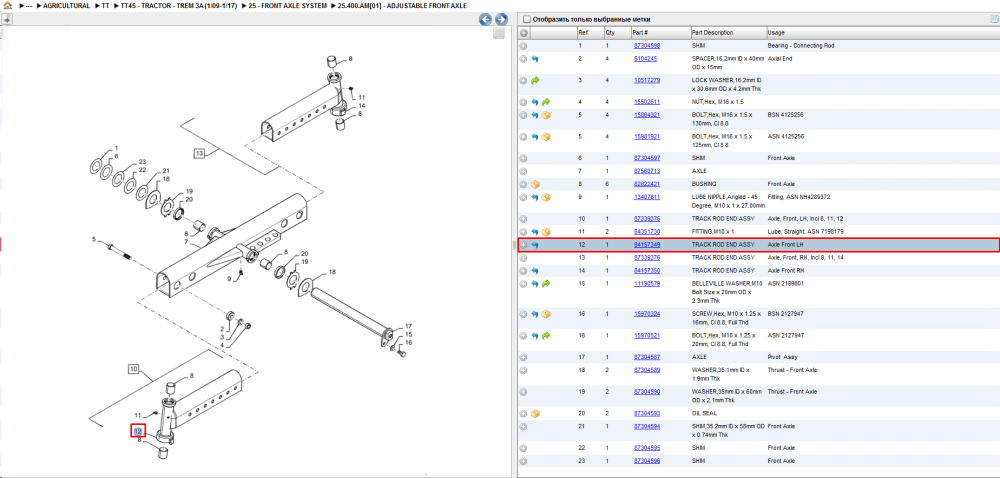Open part number link 10517279
The height and width of the screenshot is (478, 1000).
(647, 81)
